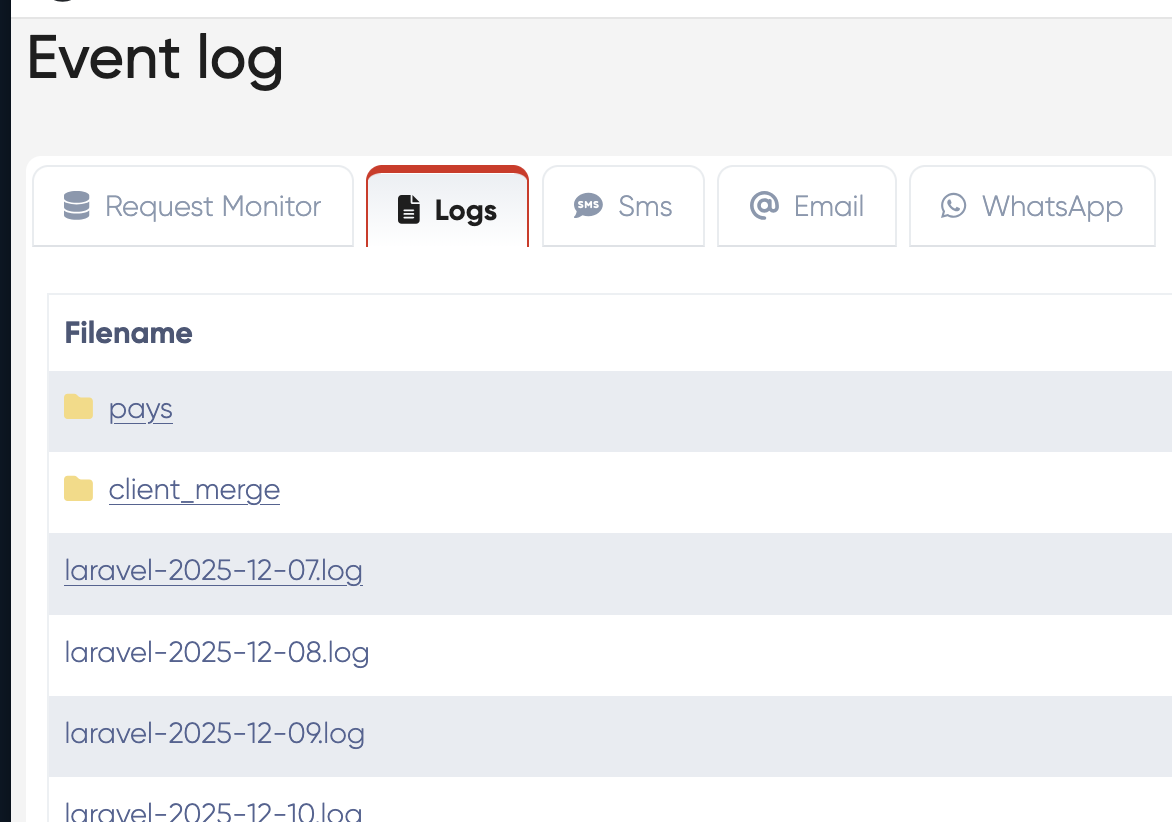Click the WhatsApp logo icon
This screenshot has height=822, width=1172.
[x=954, y=206]
